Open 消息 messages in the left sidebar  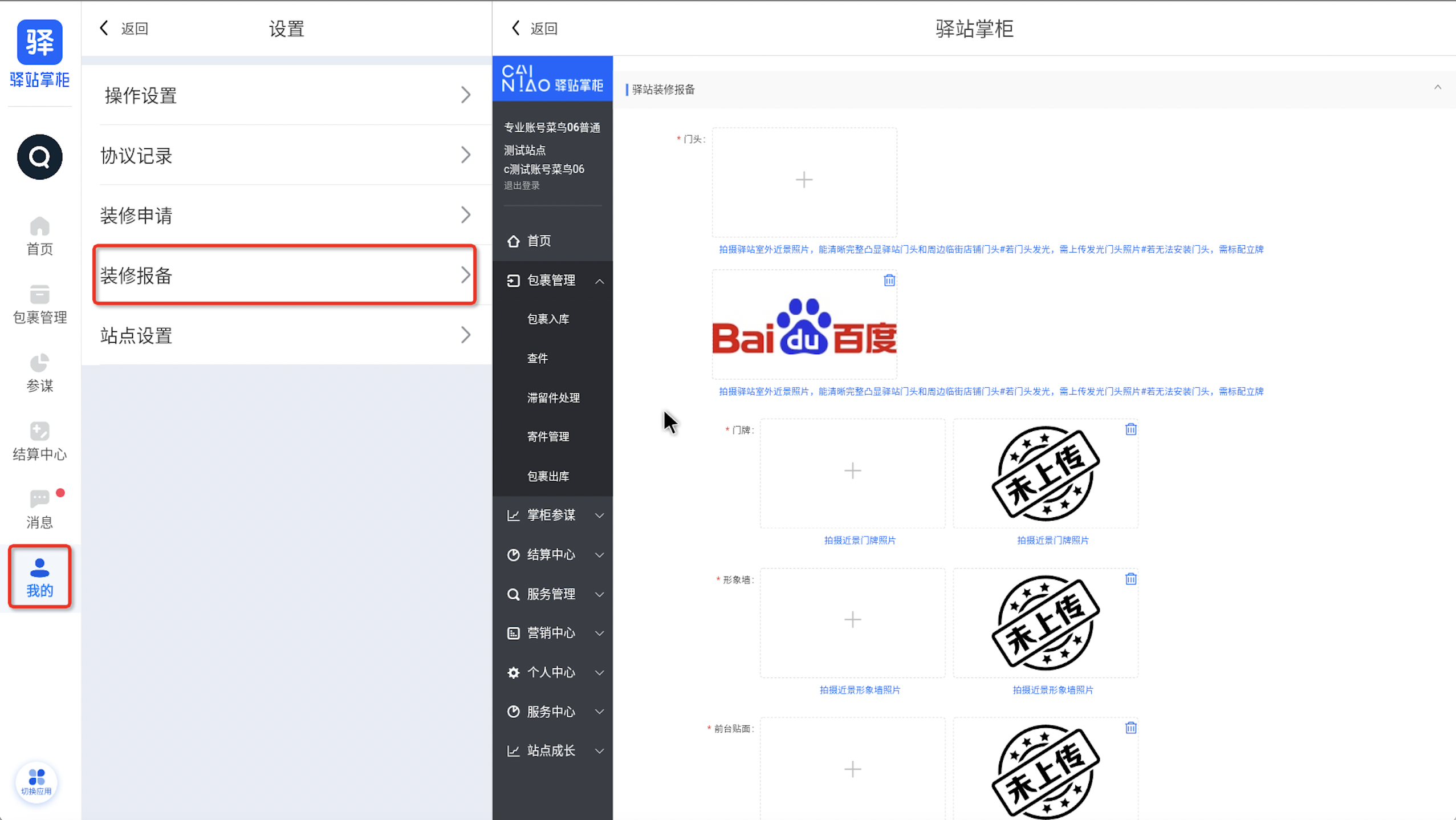pos(39,509)
